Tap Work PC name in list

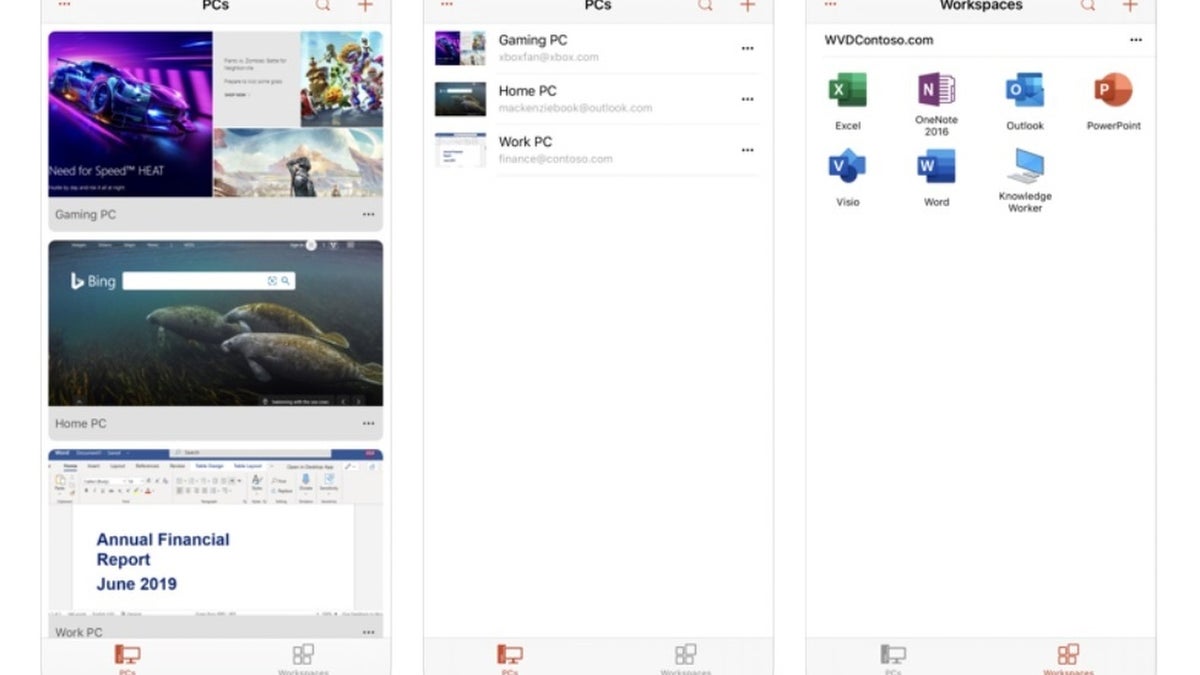click(x=525, y=142)
